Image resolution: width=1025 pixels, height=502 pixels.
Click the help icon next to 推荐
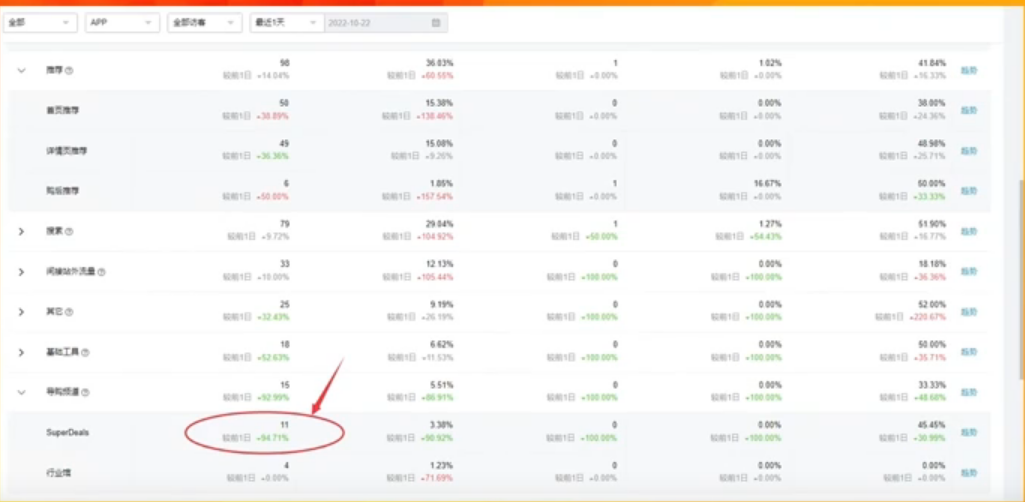(x=69, y=71)
